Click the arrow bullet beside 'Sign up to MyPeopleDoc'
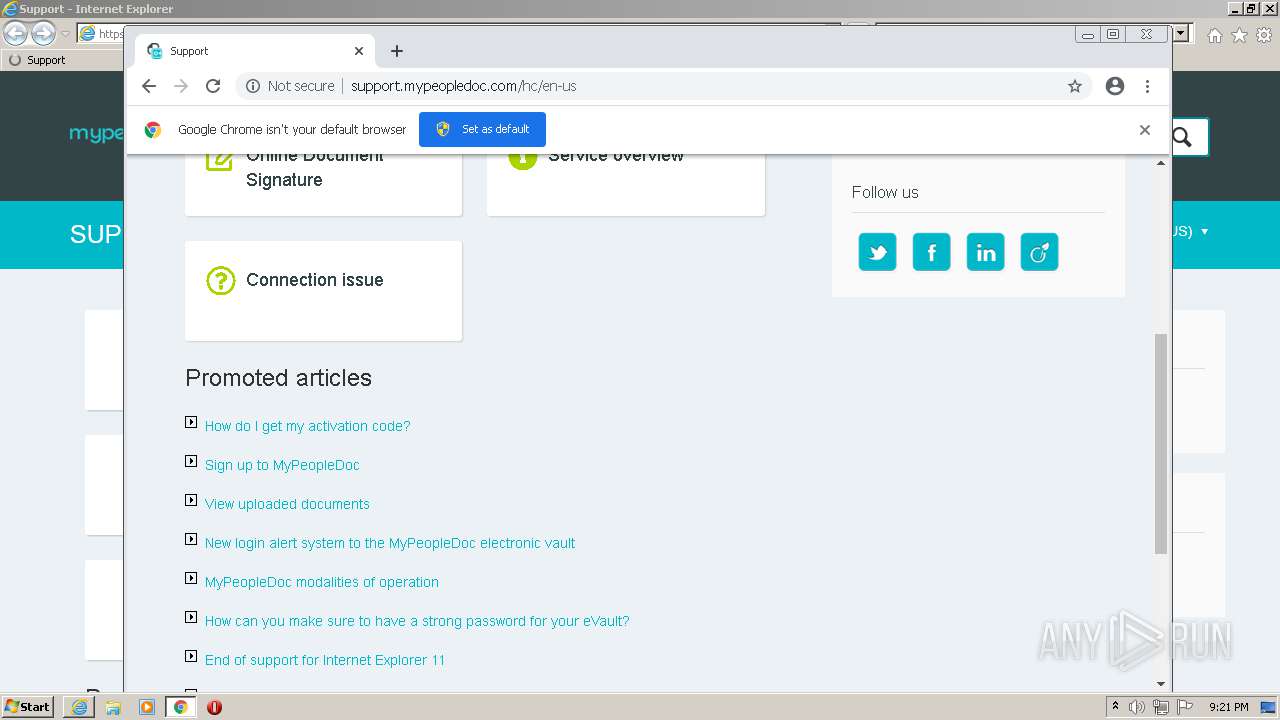Screen dimensions: 1280x720 point(191,461)
